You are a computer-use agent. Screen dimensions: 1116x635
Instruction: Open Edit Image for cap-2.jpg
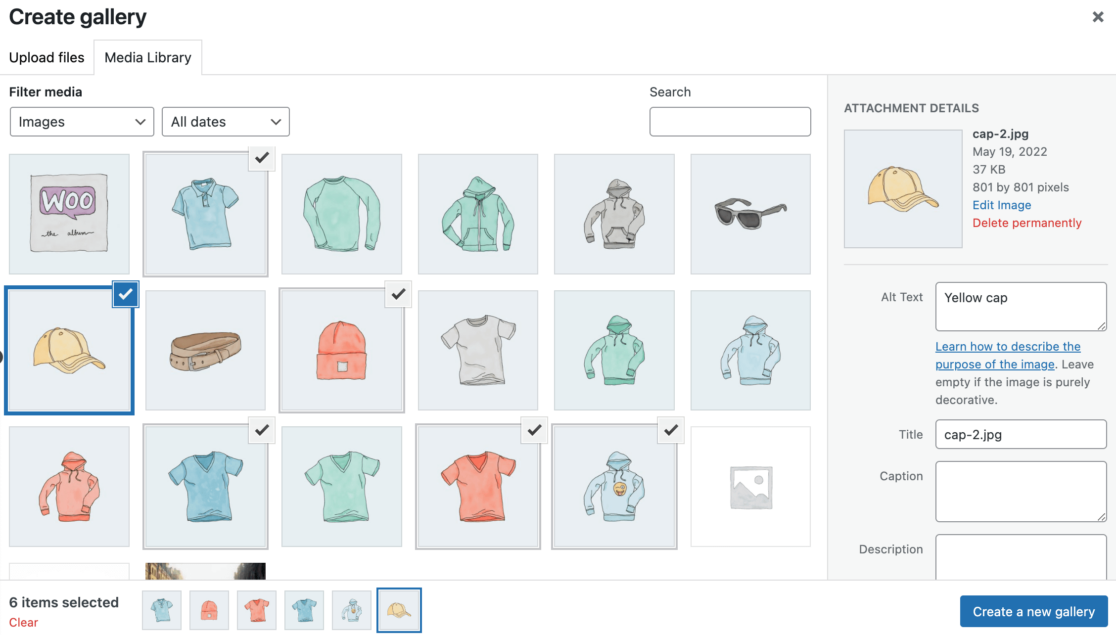[x=1001, y=204]
